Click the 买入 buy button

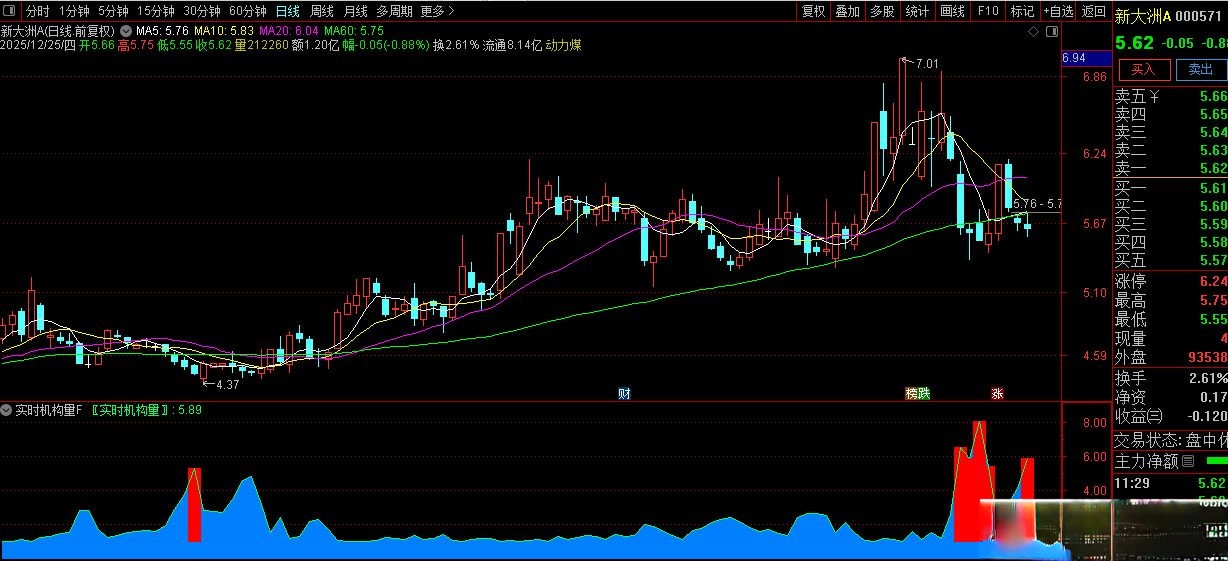pyautogui.click(x=1143, y=69)
